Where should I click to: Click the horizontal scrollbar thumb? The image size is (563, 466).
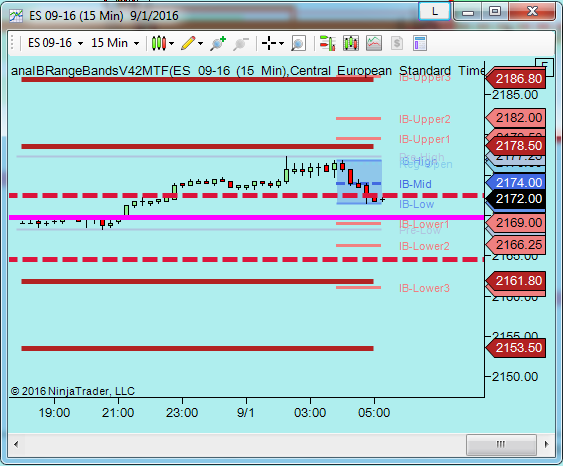(x=501, y=444)
